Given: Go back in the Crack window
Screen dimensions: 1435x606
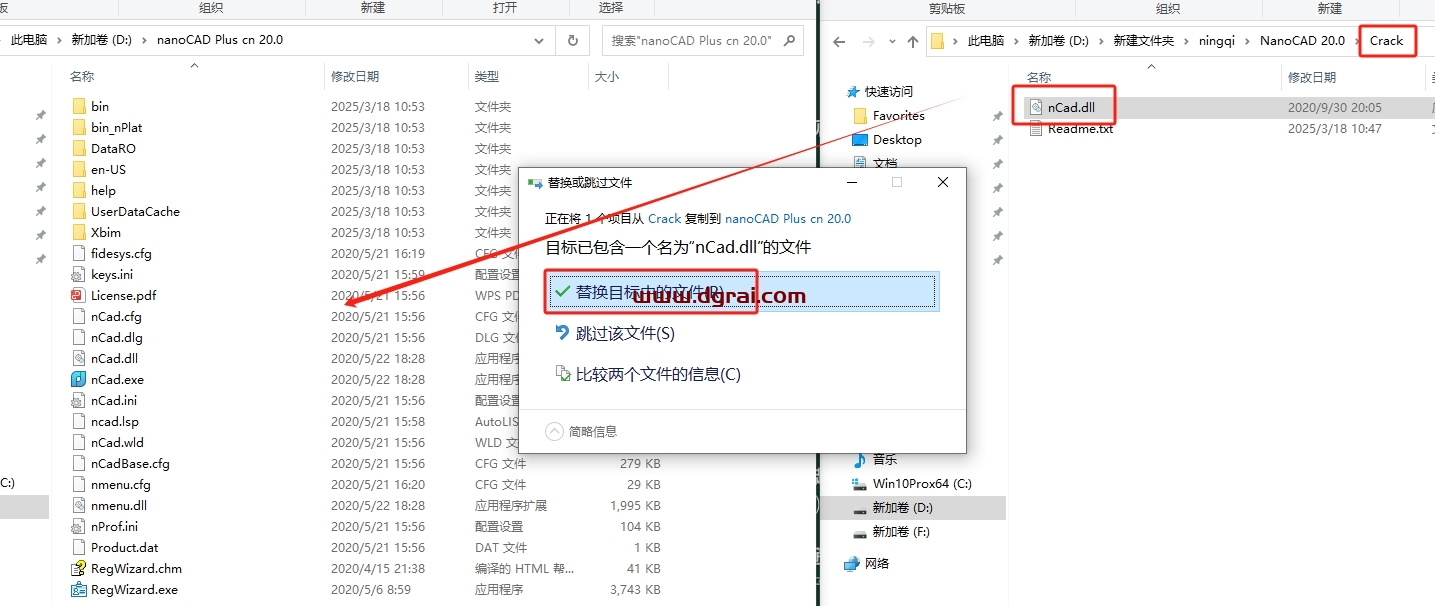Looking at the screenshot, I should tap(839, 42).
